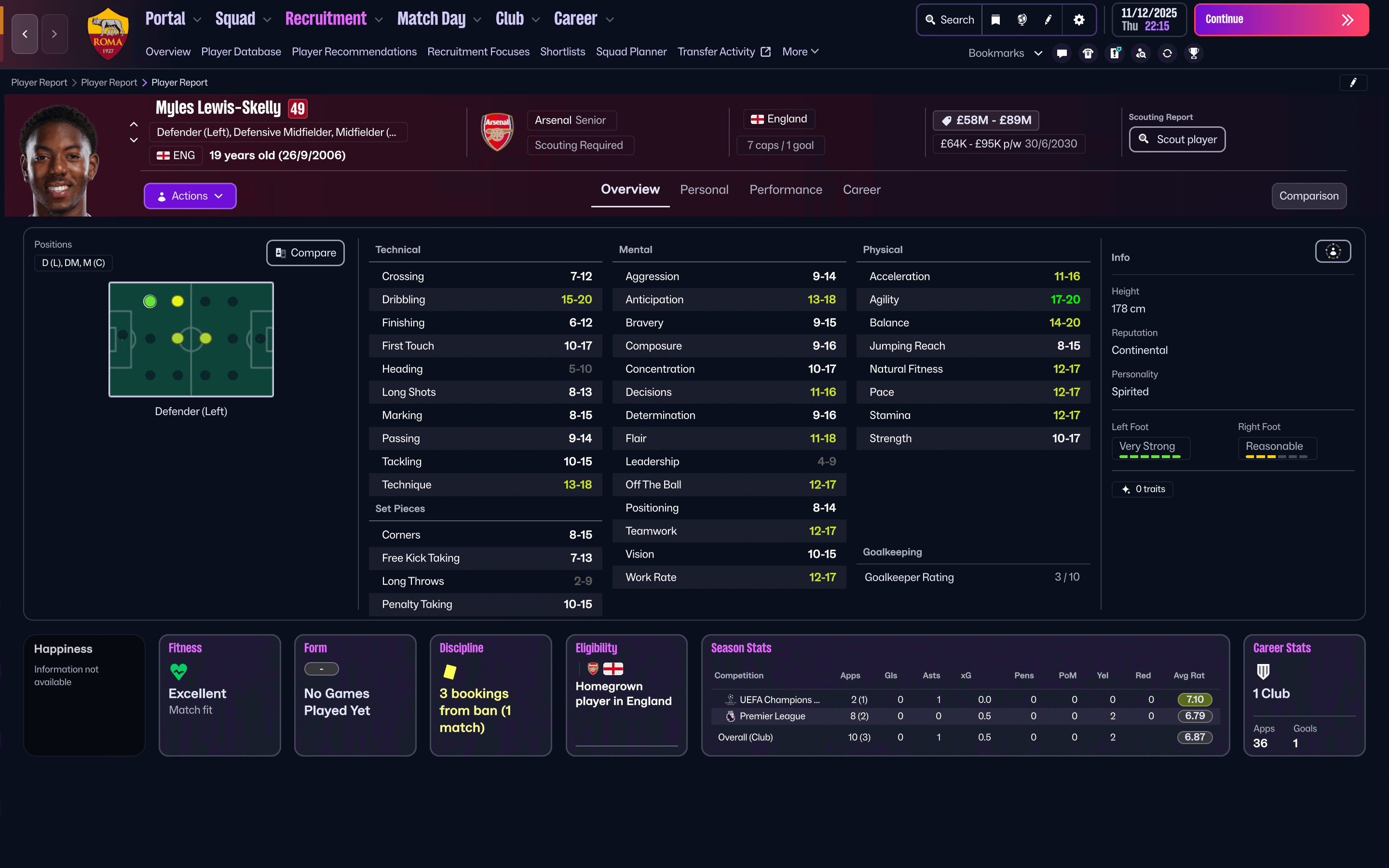Click the attribute view toggle icon in Info
Viewport: 1389px width, 868px height.
click(1333, 251)
